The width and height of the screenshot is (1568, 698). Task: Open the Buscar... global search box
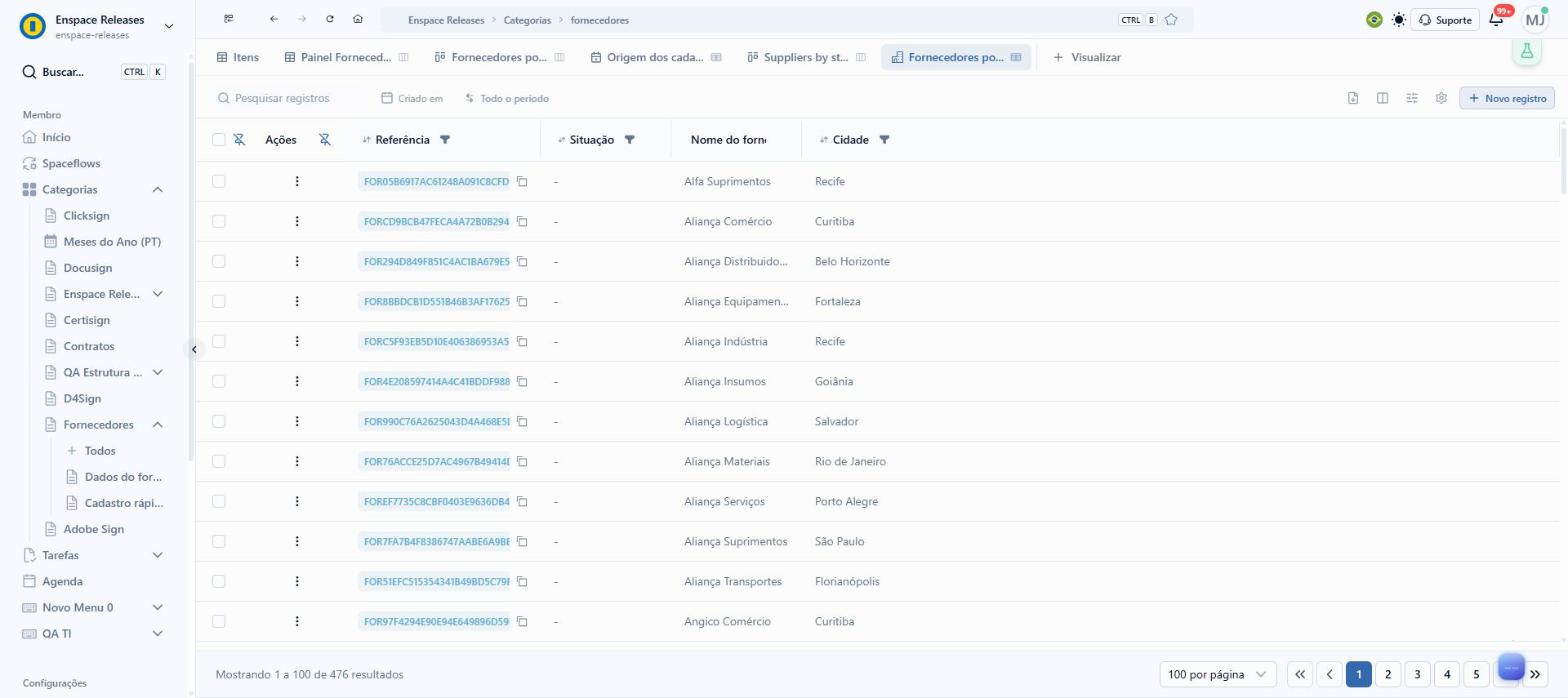tap(93, 72)
